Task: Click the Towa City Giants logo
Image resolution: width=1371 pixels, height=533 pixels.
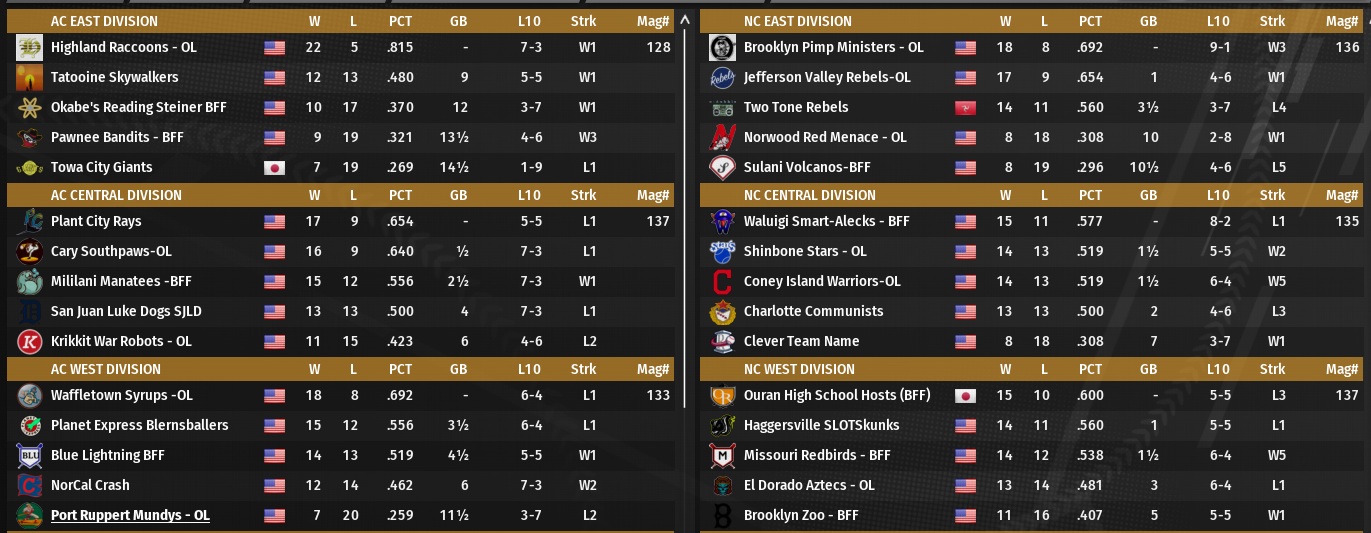Action: (28, 167)
